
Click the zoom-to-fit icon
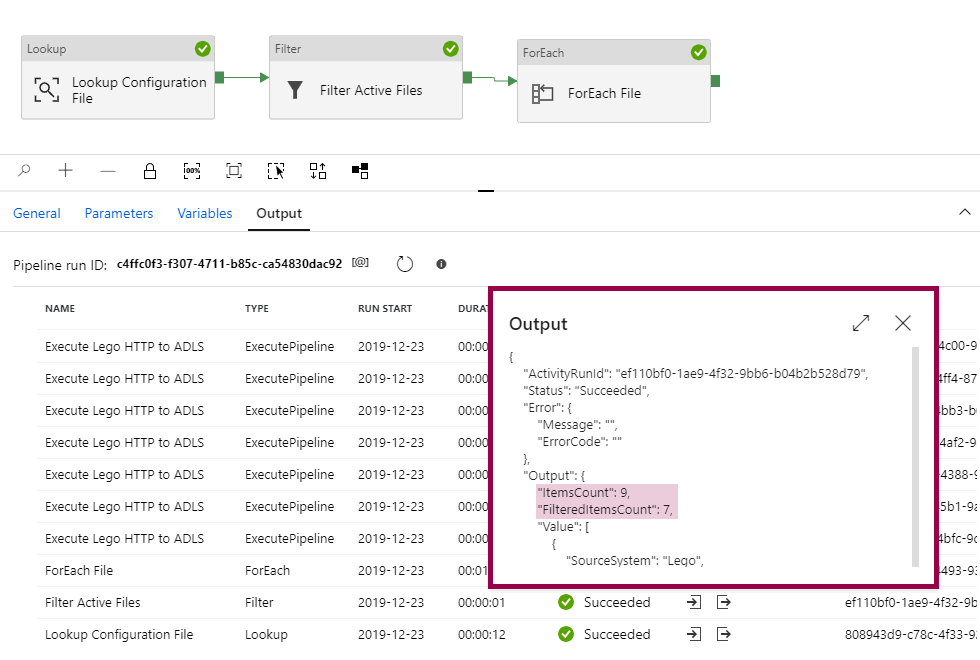pos(234,171)
